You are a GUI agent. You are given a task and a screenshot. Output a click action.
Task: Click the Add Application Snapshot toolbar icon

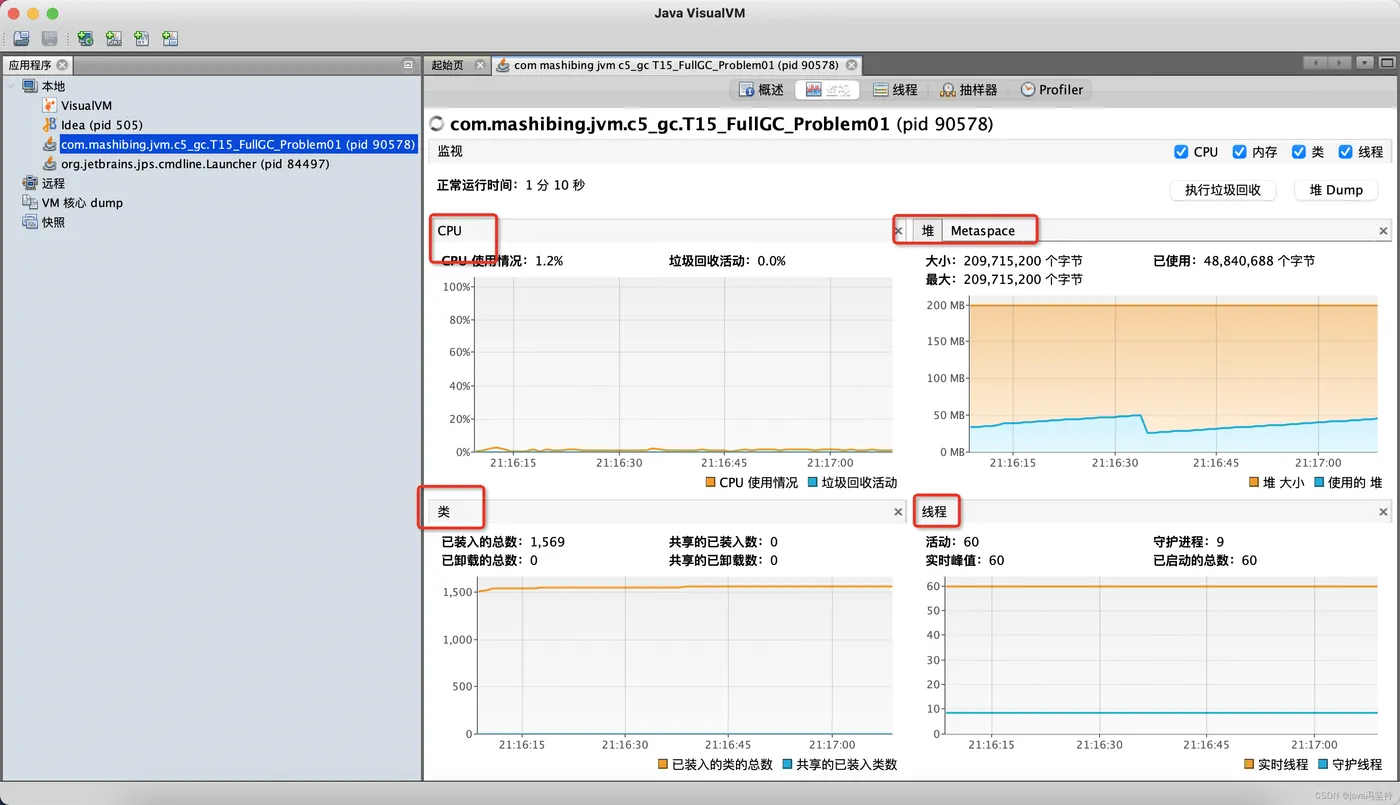tap(170, 39)
